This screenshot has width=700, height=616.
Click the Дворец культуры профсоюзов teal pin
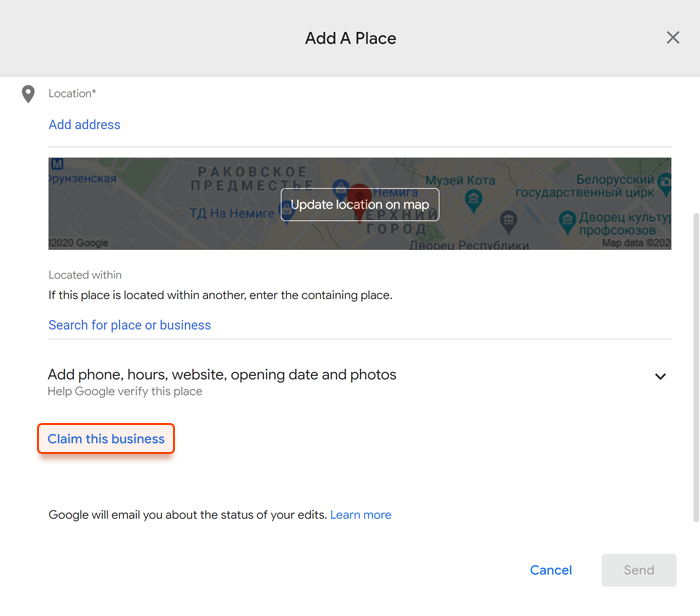pyautogui.click(x=567, y=222)
